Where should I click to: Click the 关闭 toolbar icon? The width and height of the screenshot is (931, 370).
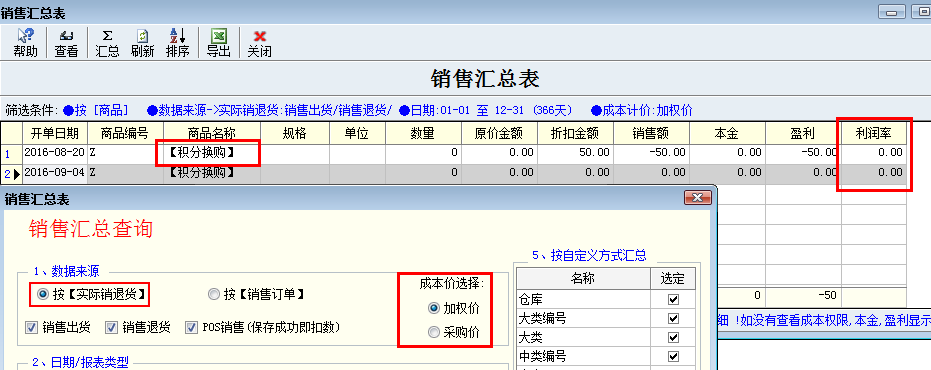click(259, 43)
